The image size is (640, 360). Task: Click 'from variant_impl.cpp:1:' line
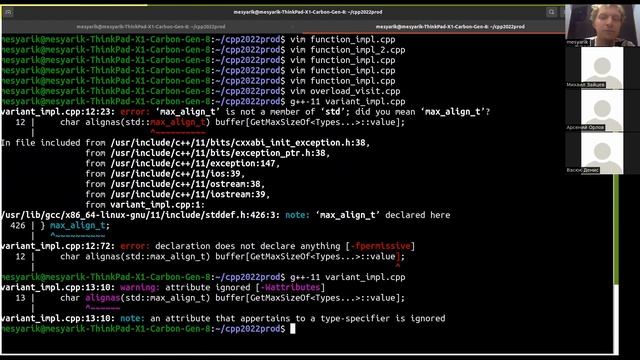[x=145, y=204]
